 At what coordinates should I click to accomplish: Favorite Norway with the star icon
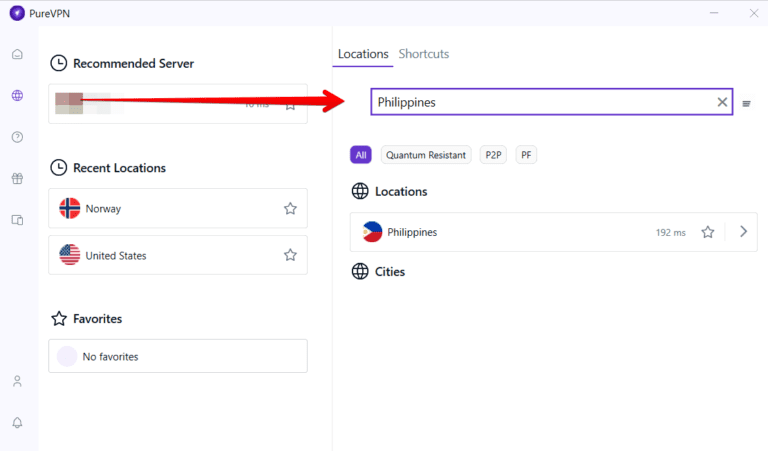click(x=290, y=209)
